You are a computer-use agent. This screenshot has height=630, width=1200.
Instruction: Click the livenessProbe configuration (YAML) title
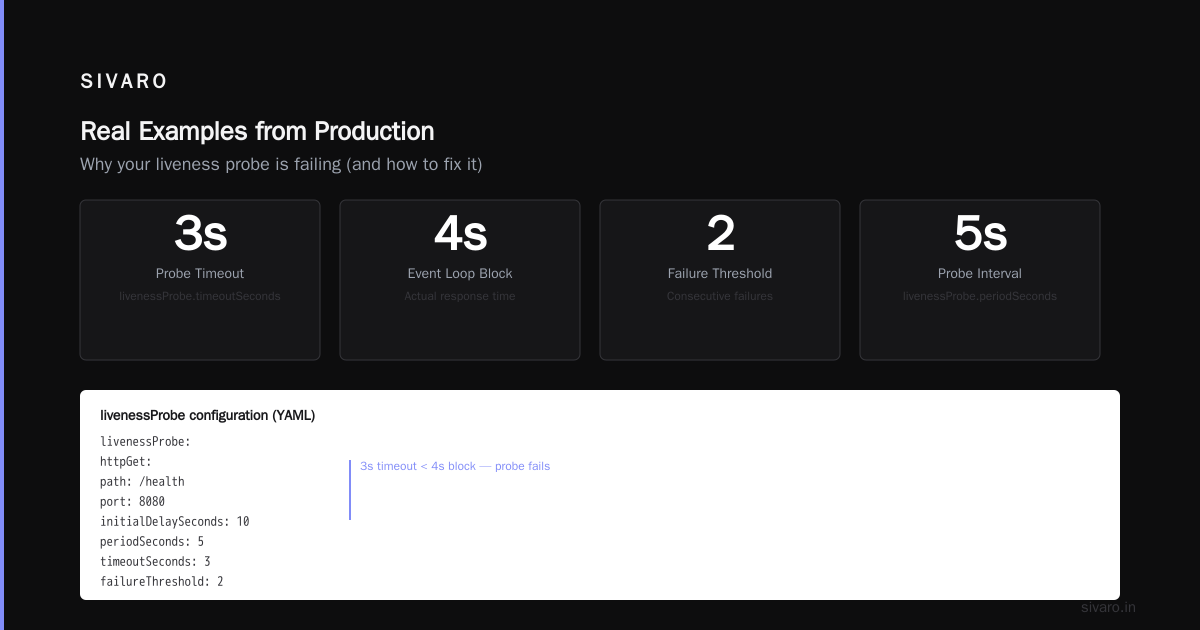[x=208, y=415]
